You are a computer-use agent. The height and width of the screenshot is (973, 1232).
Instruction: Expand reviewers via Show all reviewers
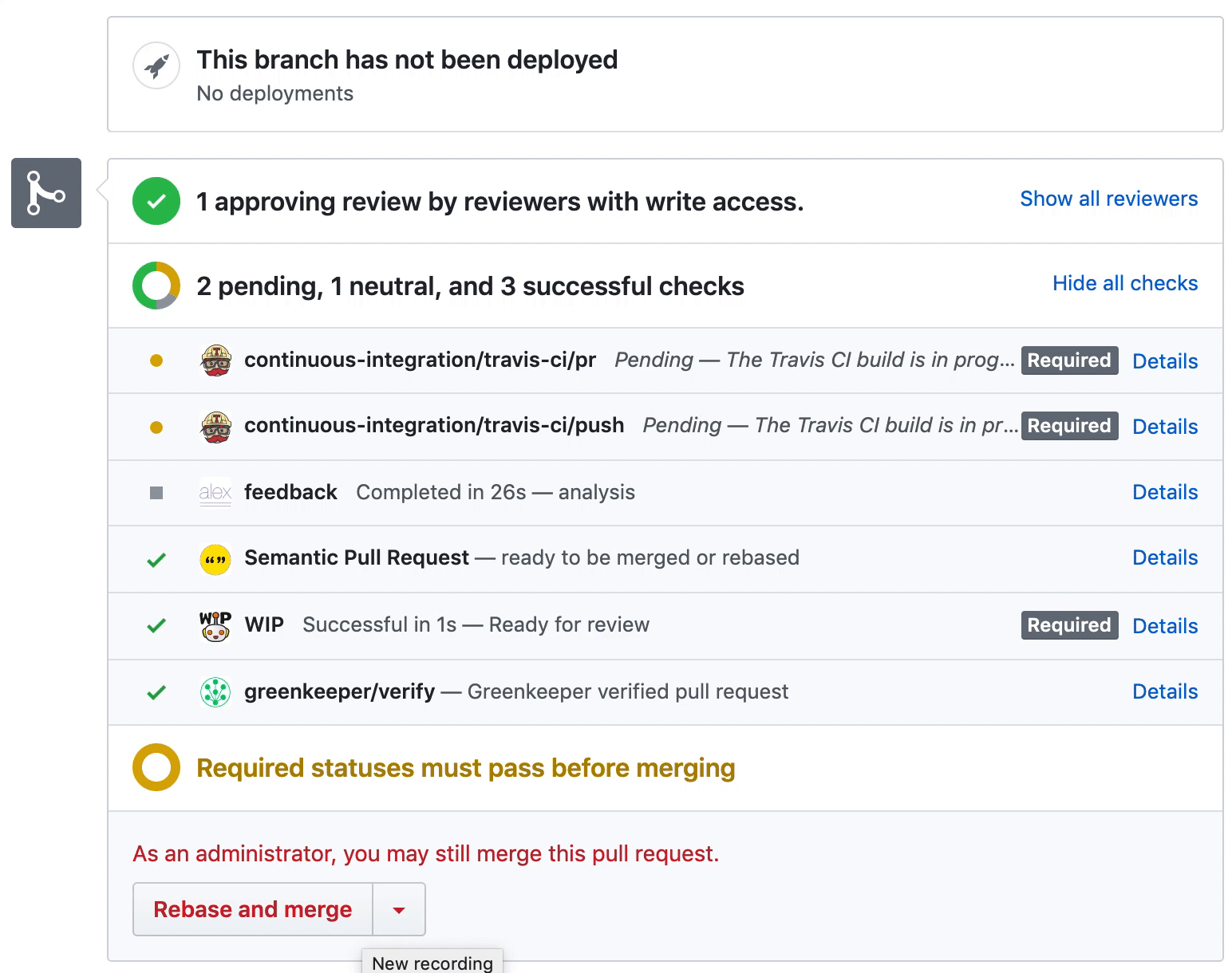coord(1108,199)
